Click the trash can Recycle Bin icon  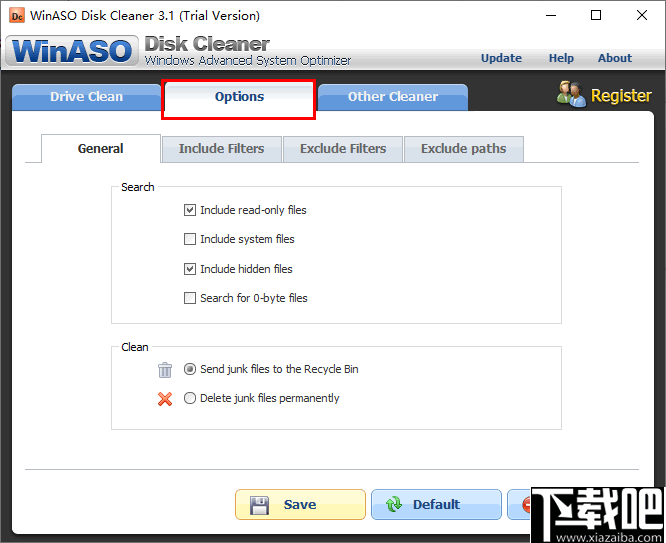click(165, 370)
